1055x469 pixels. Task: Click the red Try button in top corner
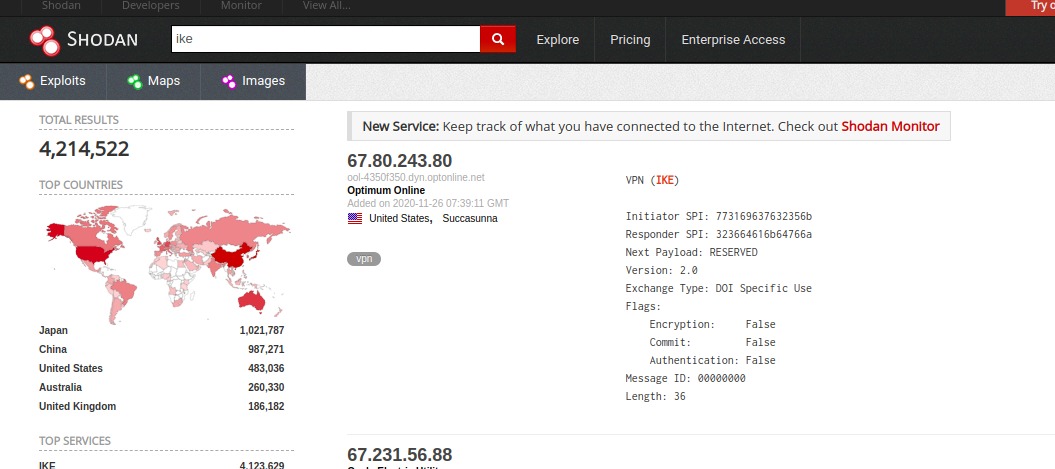click(x=1030, y=7)
